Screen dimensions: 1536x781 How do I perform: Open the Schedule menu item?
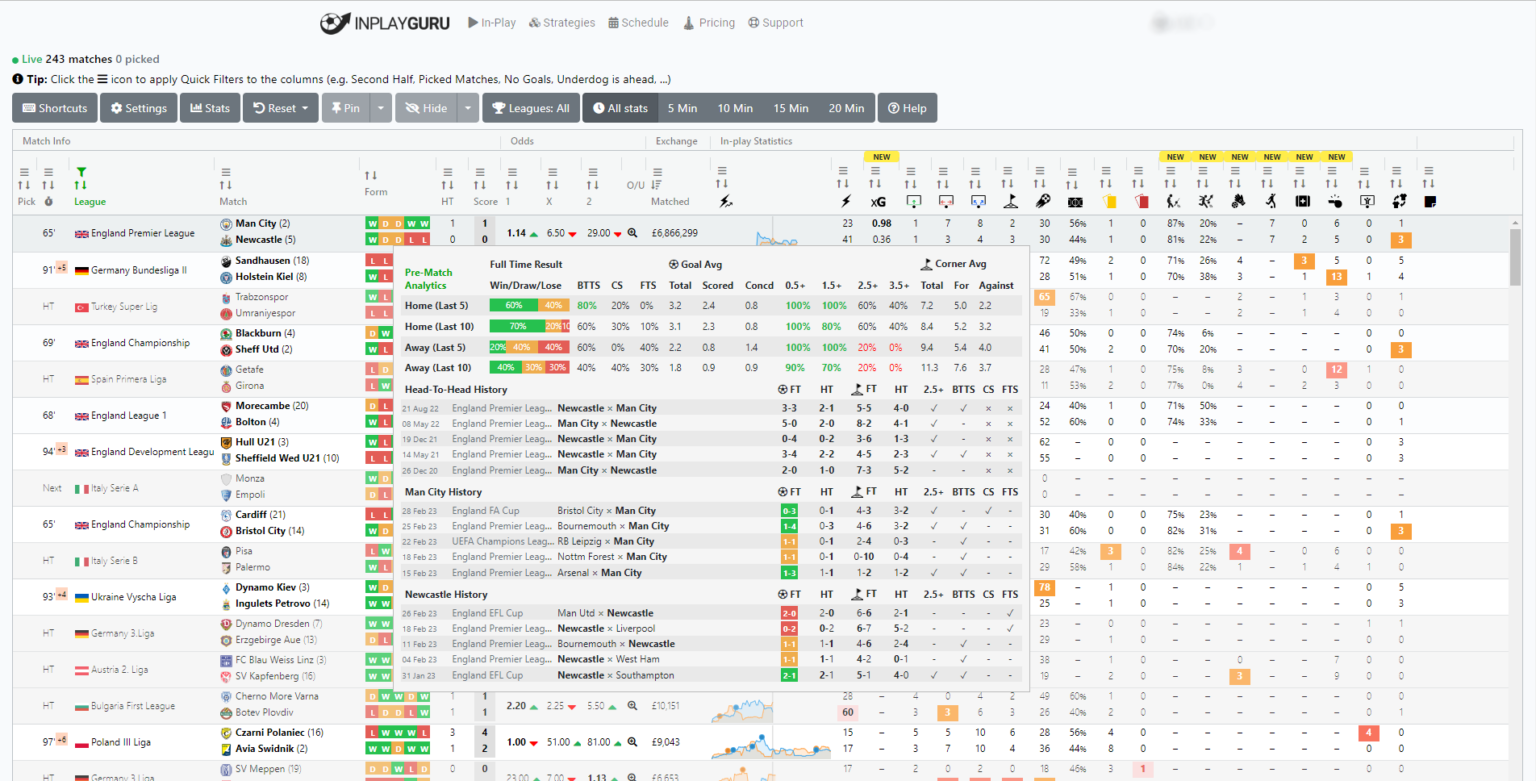pyautogui.click(x=638, y=22)
